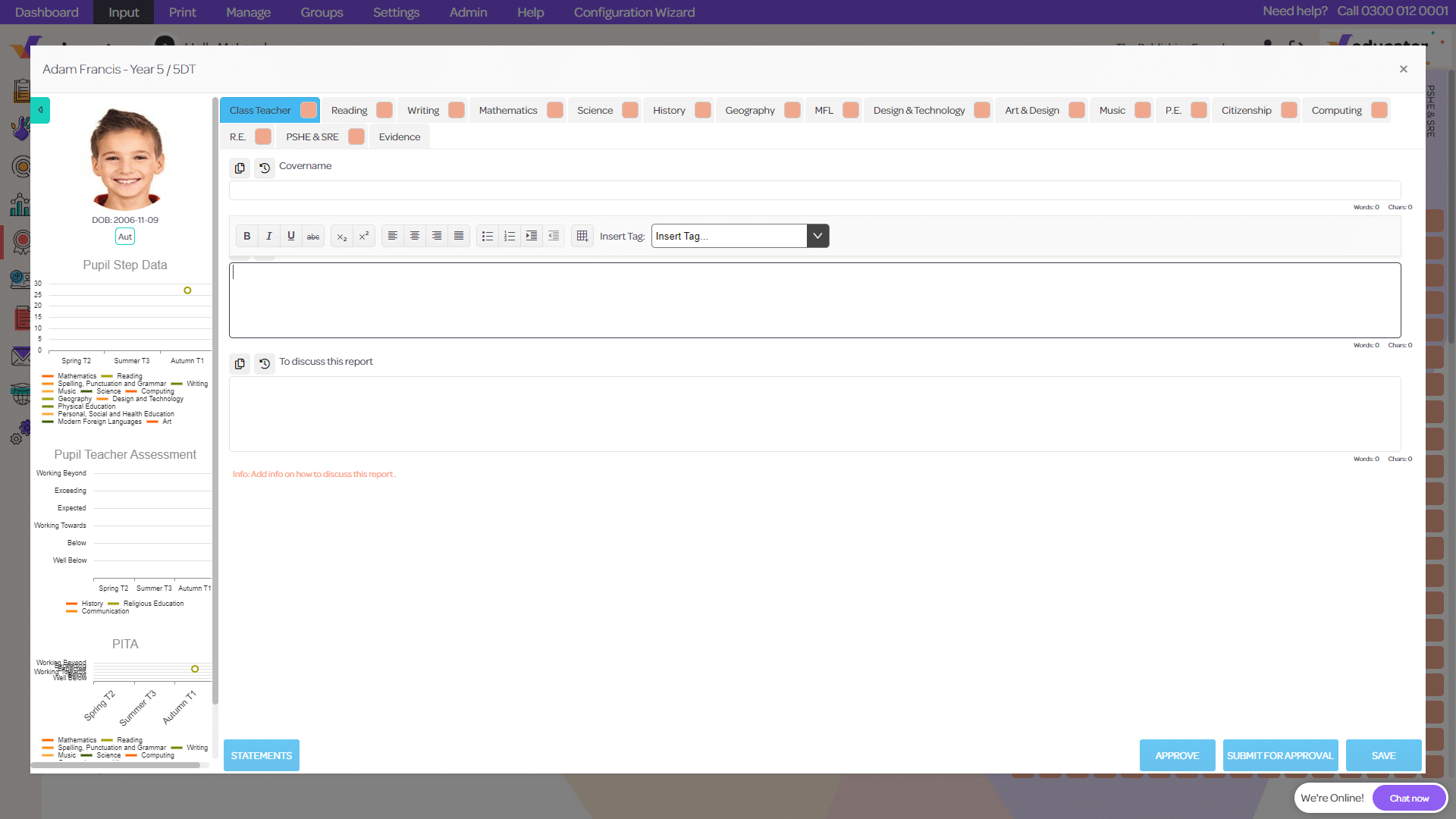Open the Dashboard menu
Screen dimensions: 1456x819
pos(46,12)
